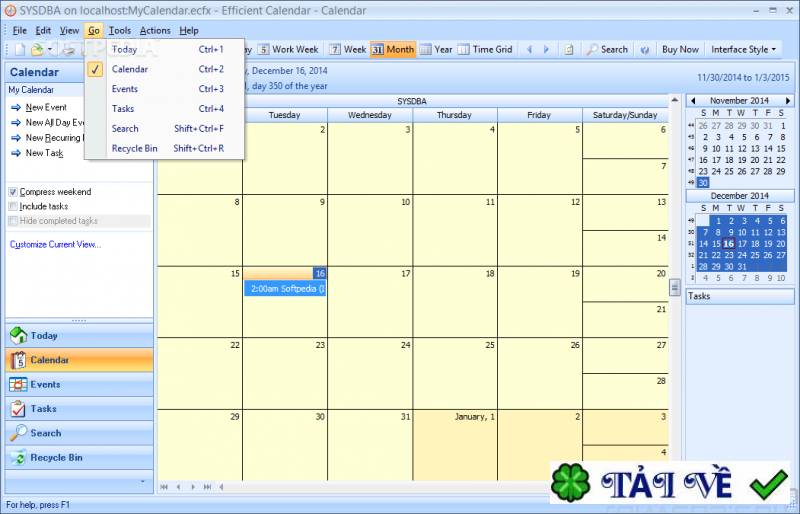Viewport: 800px width, 514px height.
Task: Open the Tools menu
Action: pyautogui.click(x=119, y=31)
